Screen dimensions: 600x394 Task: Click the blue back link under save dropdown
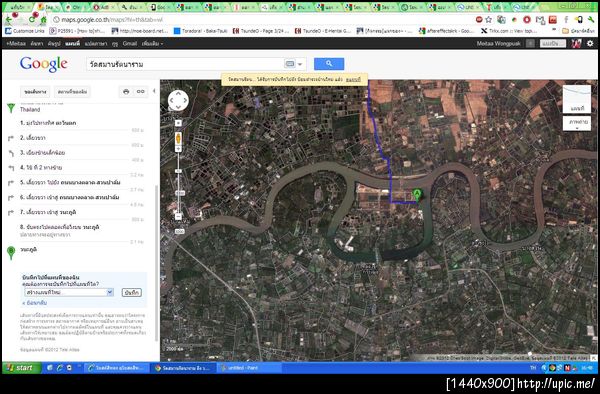pos(35,303)
